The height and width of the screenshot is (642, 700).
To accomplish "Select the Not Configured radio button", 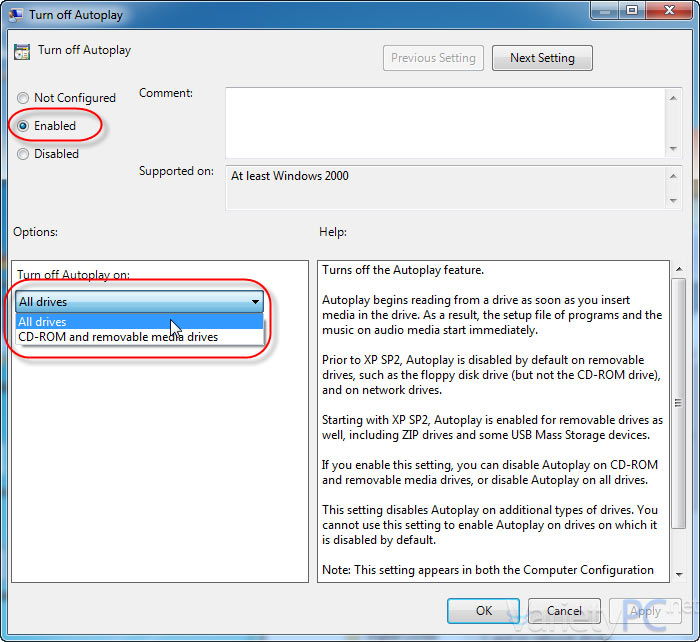I will click(23, 98).
